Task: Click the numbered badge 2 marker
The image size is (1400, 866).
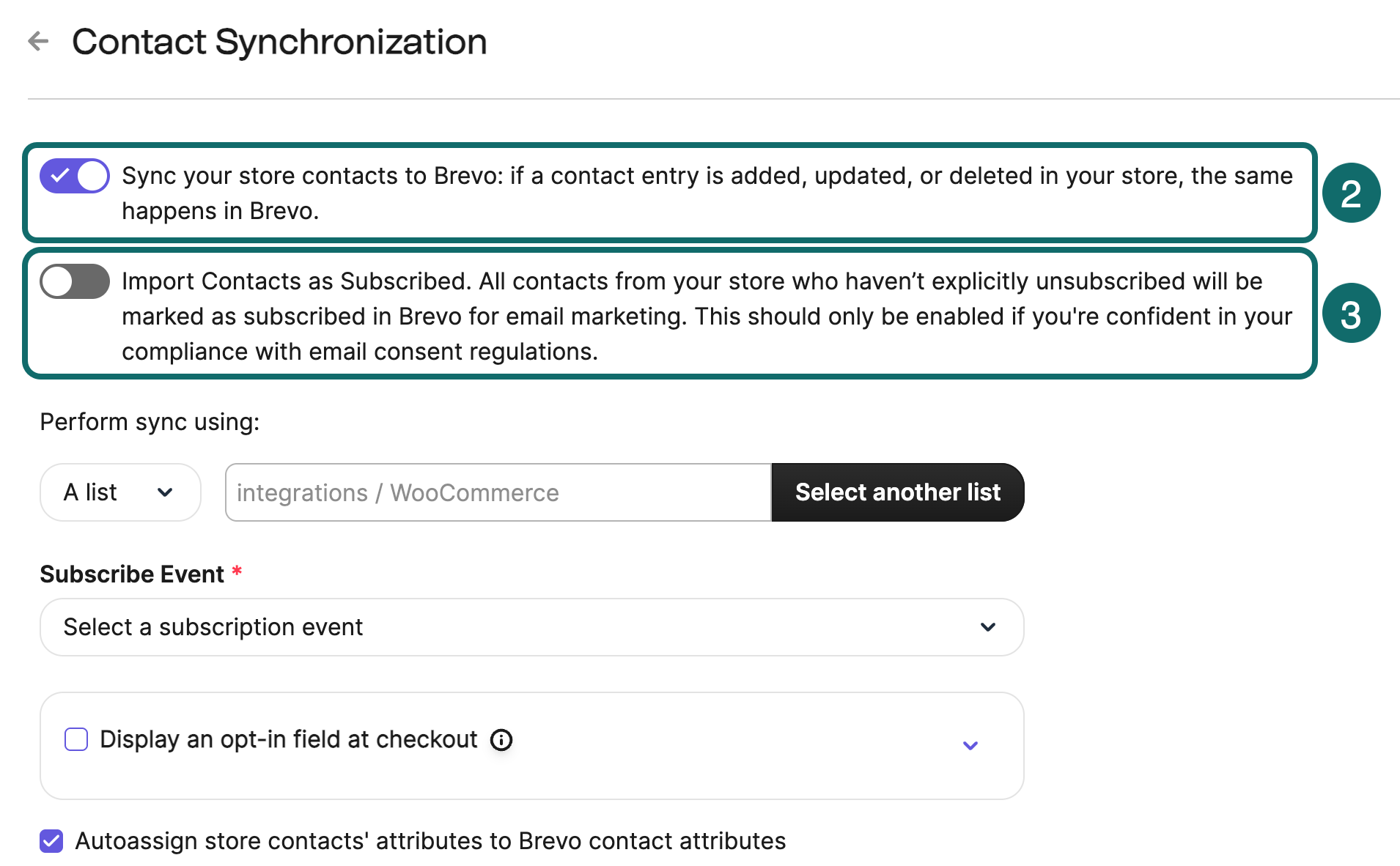Action: [1351, 193]
